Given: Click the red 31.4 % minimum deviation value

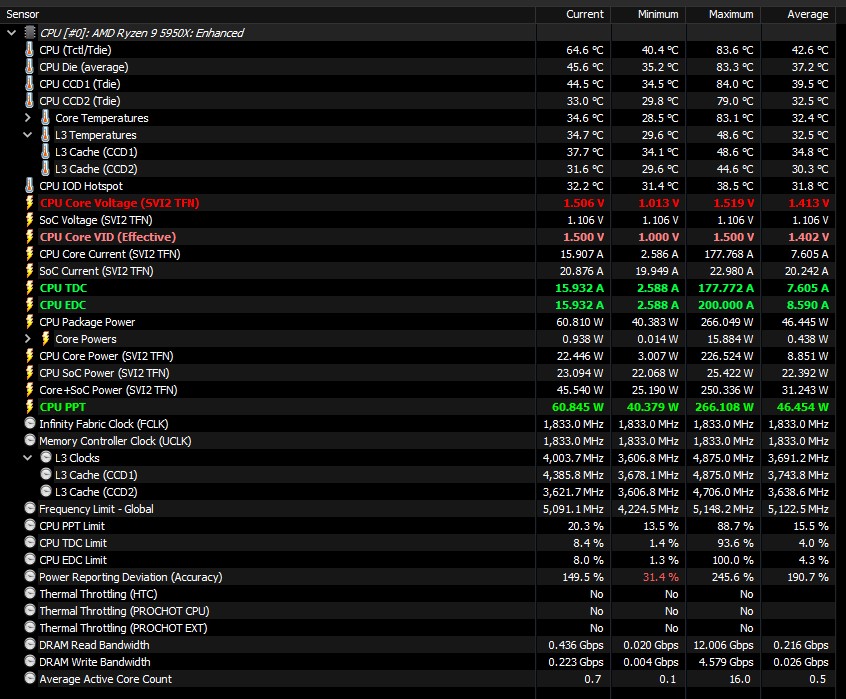Looking at the screenshot, I should click(x=661, y=577).
